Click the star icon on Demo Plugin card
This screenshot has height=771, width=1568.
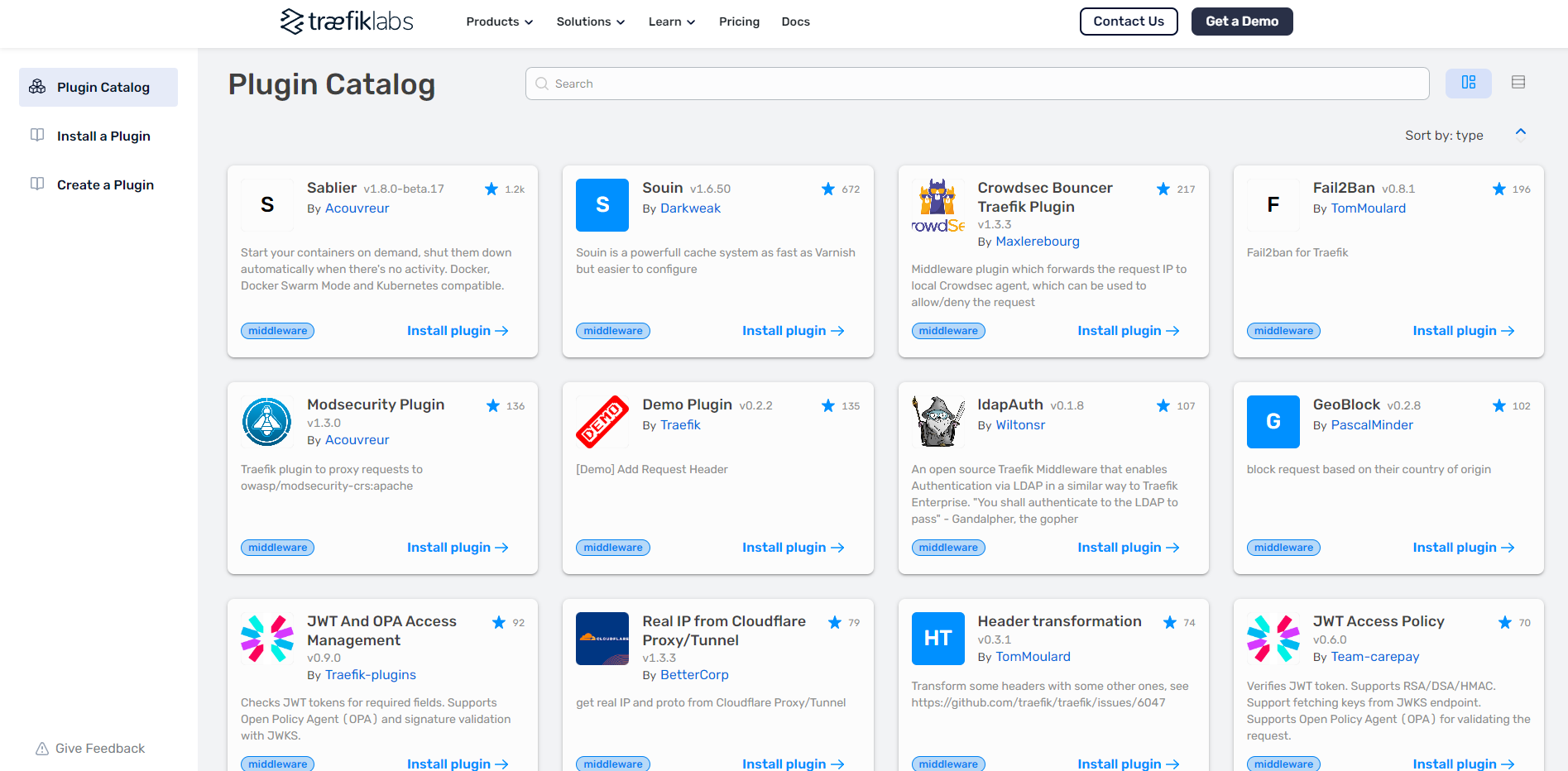tap(828, 405)
